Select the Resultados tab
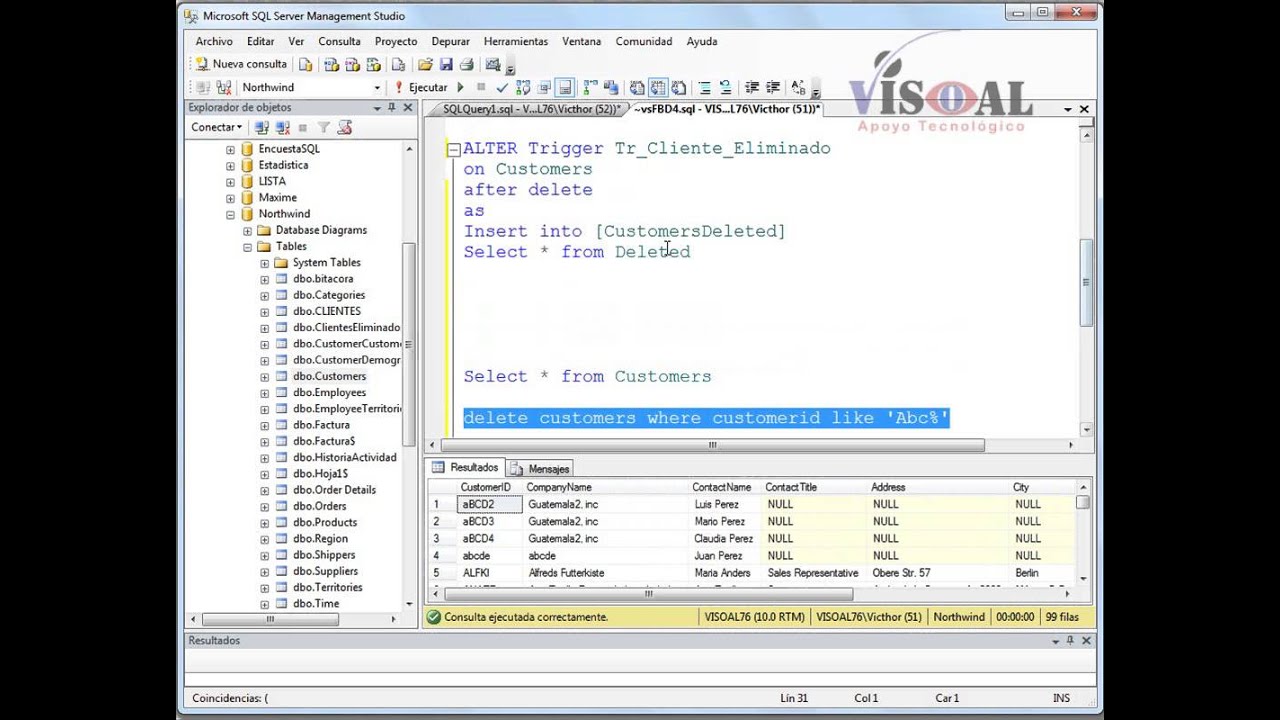Viewport: 1280px width, 720px height. pyautogui.click(x=466, y=468)
